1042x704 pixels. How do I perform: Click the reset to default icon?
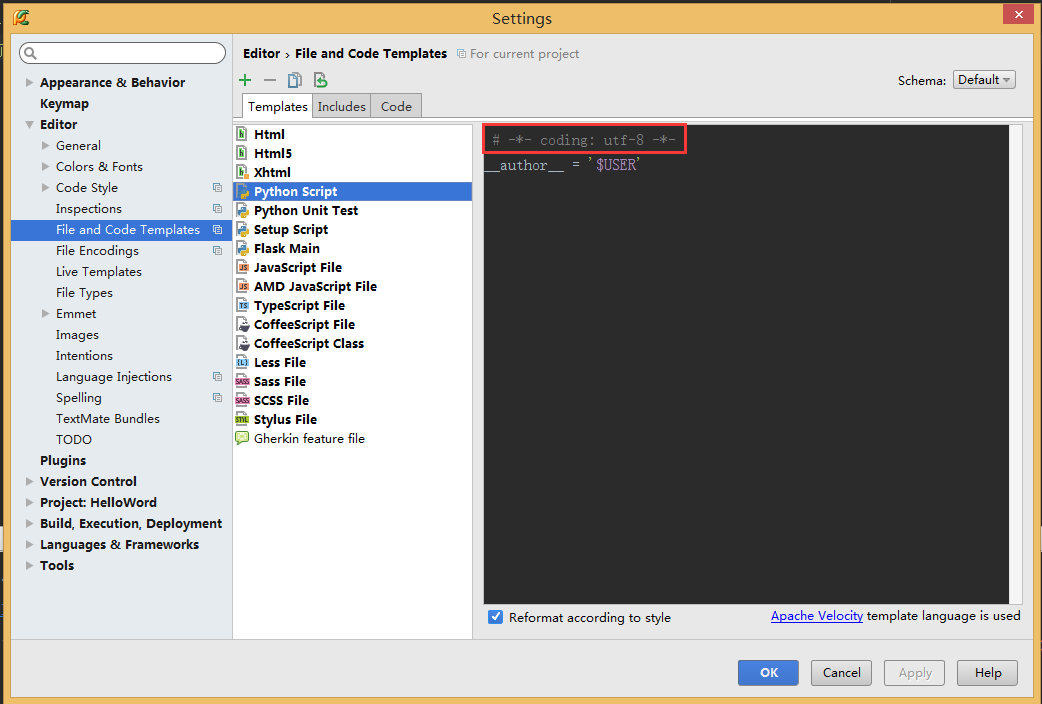pos(320,80)
